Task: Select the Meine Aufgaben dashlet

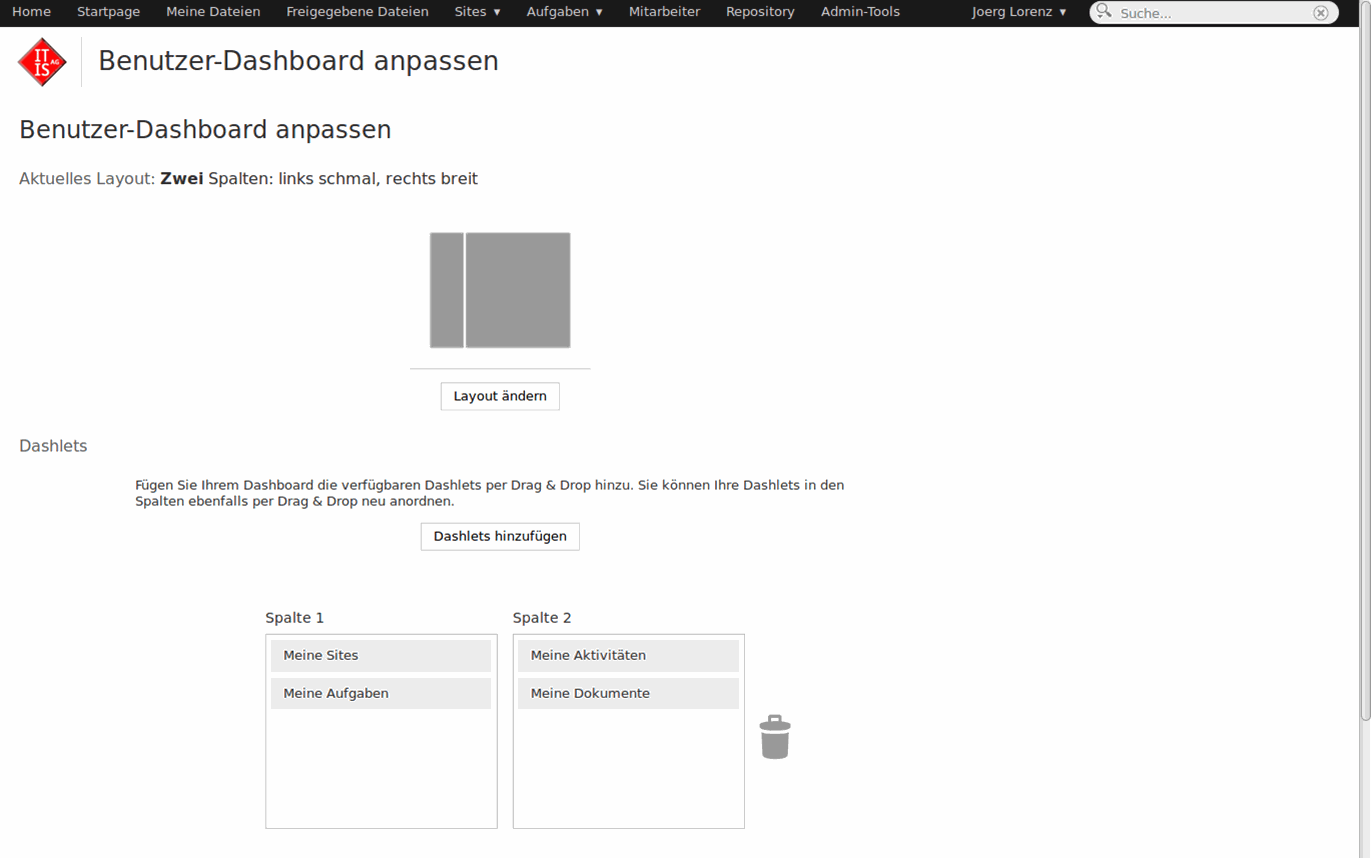Action: click(381, 694)
